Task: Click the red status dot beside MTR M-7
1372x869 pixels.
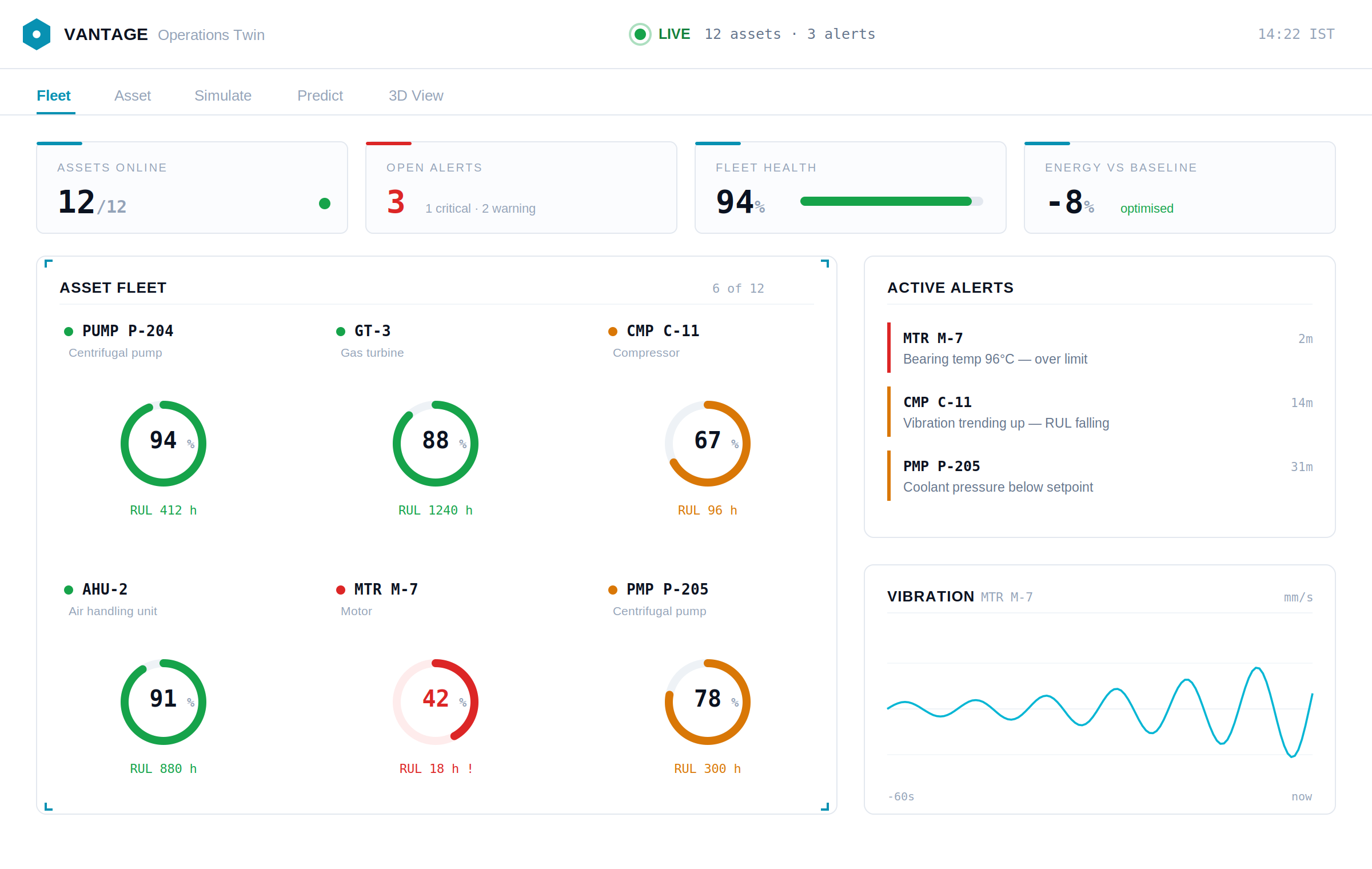Action: [x=341, y=590]
